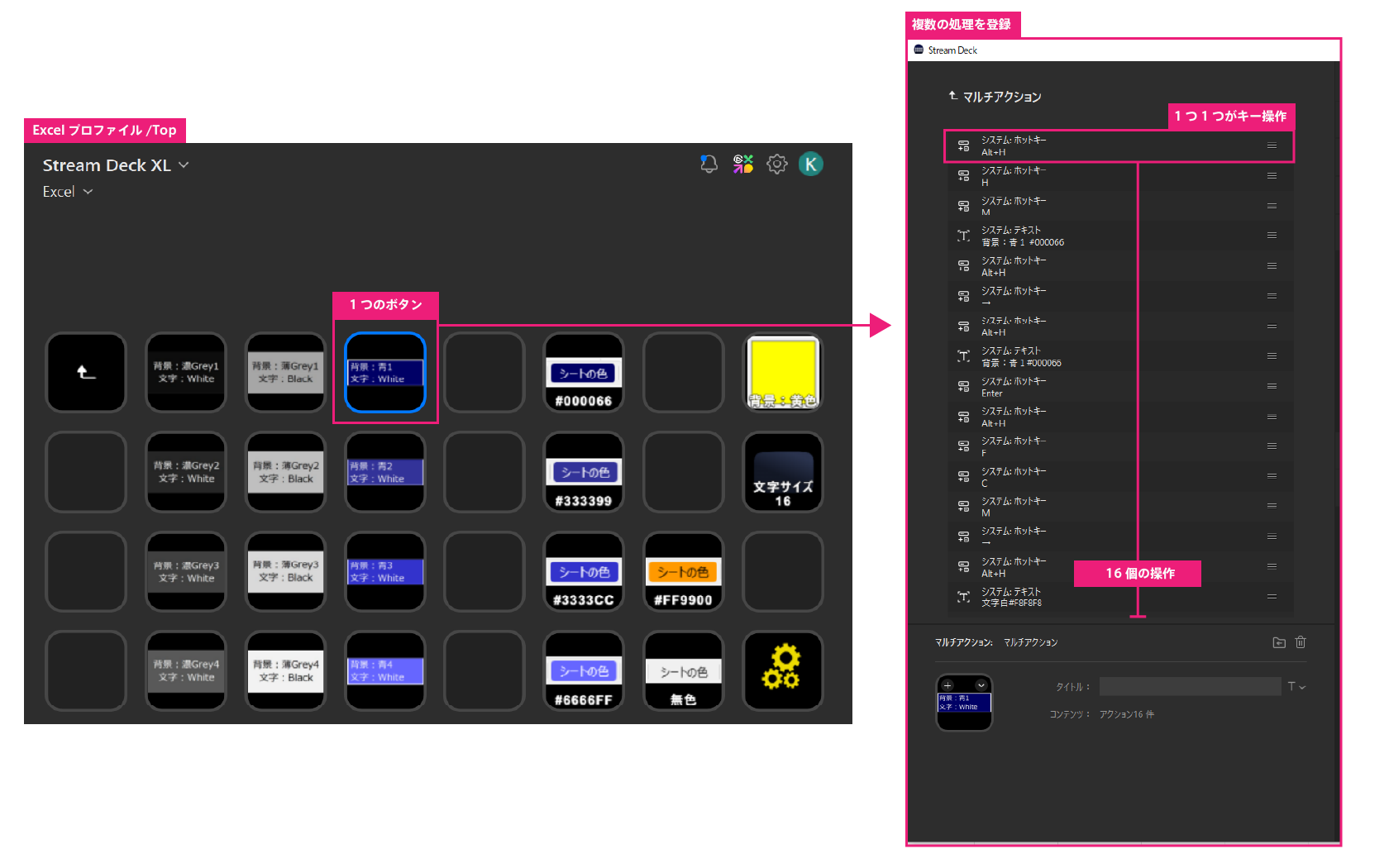1389x868 pixels.
Task: Click the notification bell icon
Action: tap(709, 165)
